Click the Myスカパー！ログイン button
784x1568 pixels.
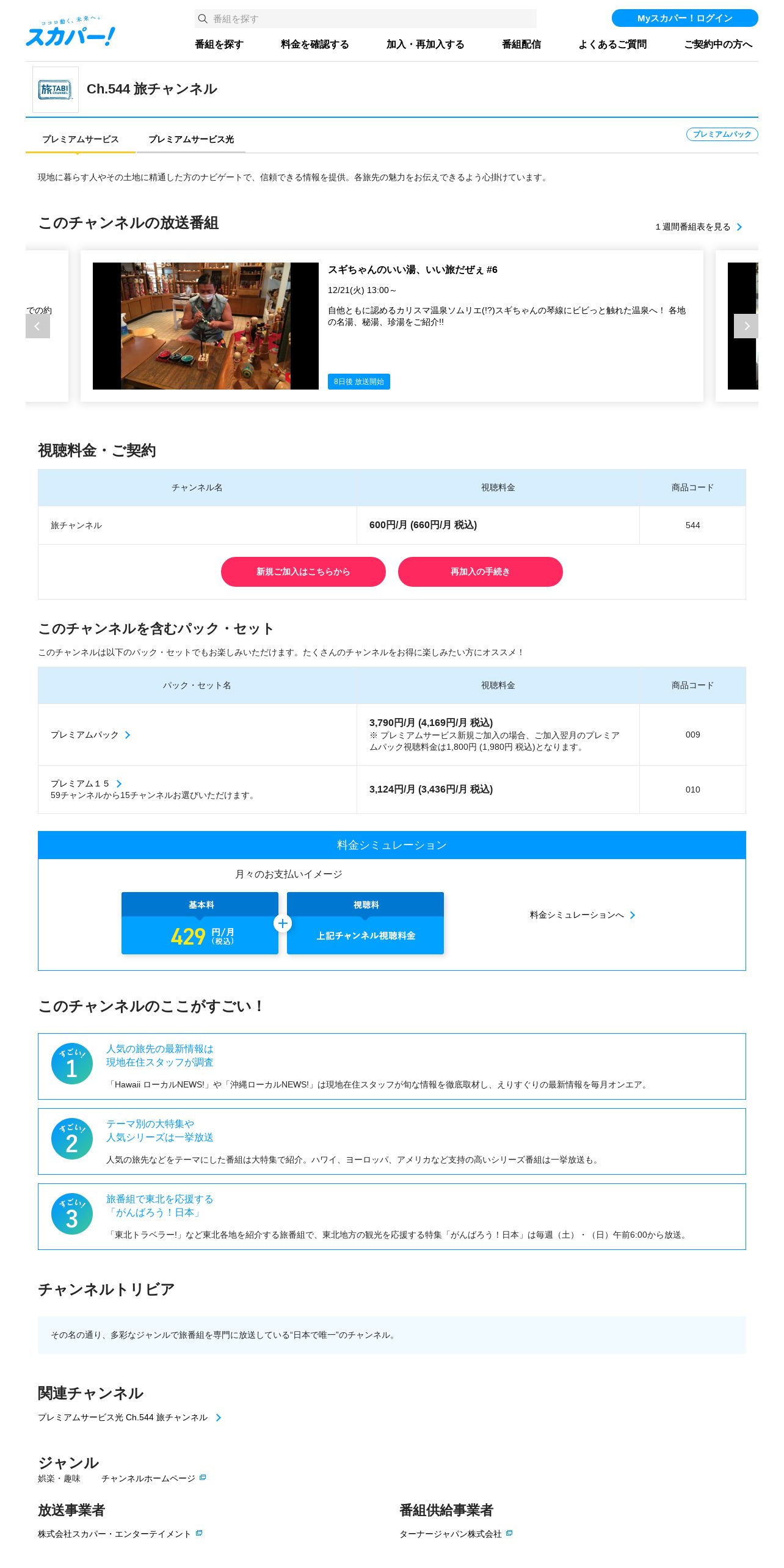pos(685,18)
